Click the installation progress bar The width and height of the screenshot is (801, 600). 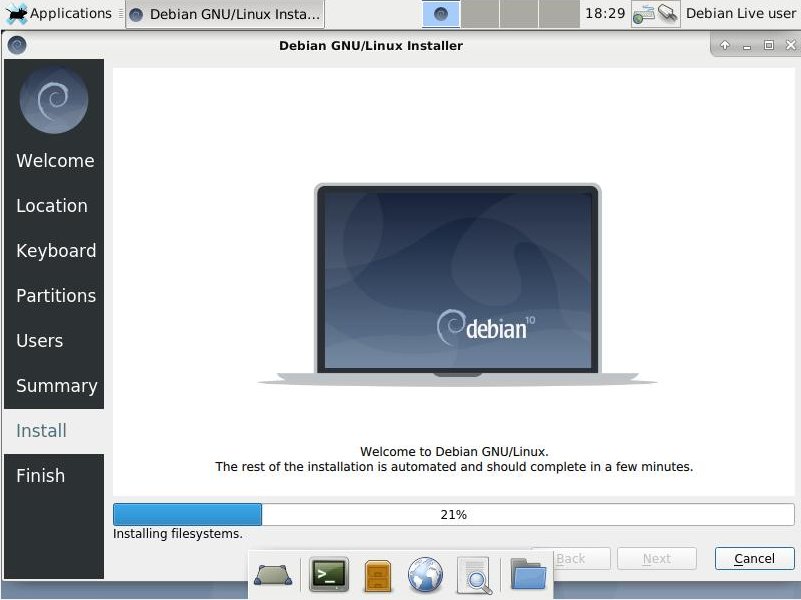click(x=454, y=514)
